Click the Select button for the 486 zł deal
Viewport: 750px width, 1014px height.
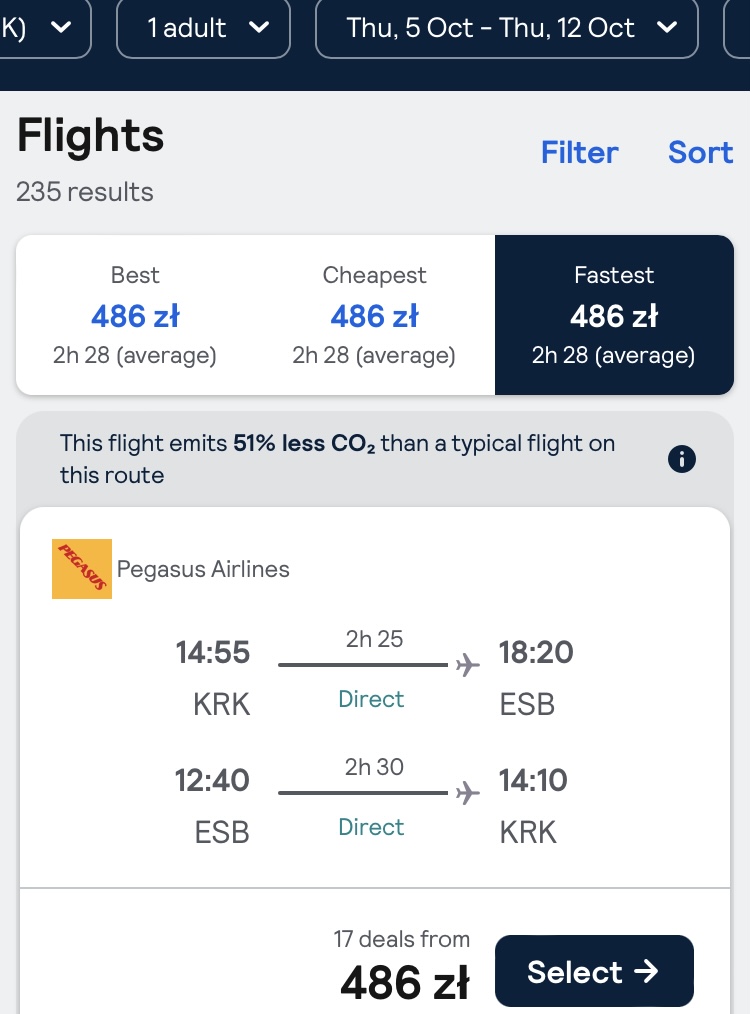click(x=594, y=971)
